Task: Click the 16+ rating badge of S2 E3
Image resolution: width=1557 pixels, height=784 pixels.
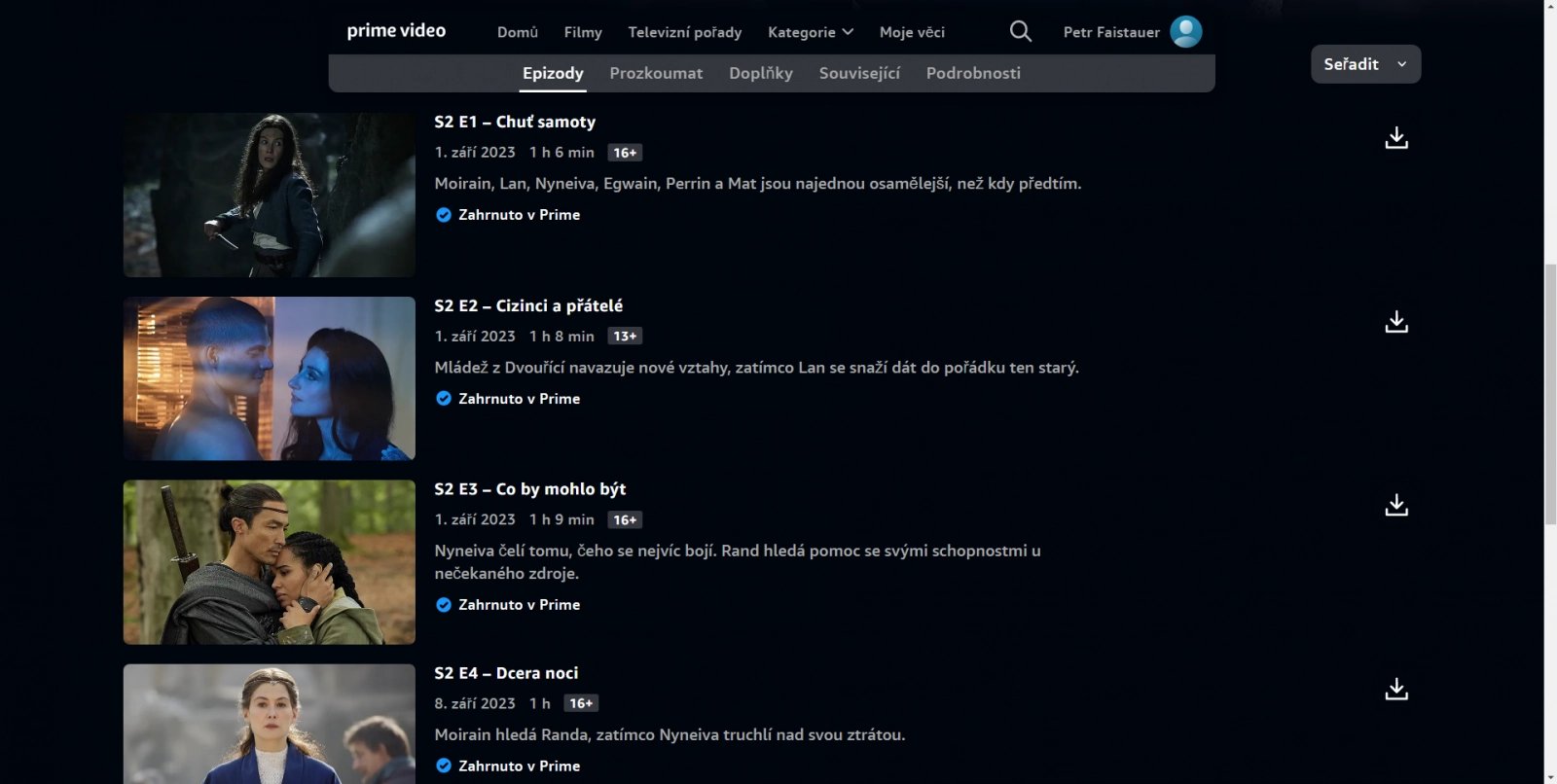Action: click(x=625, y=520)
